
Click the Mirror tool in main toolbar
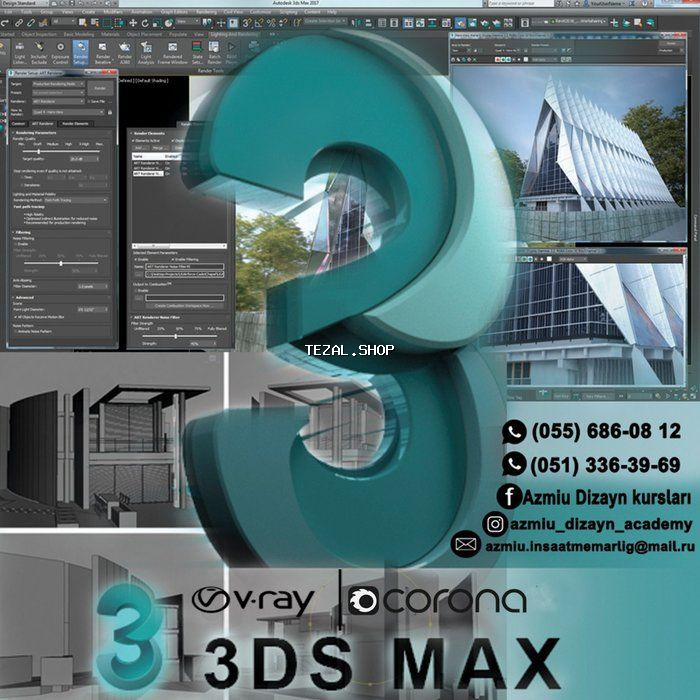[356, 23]
